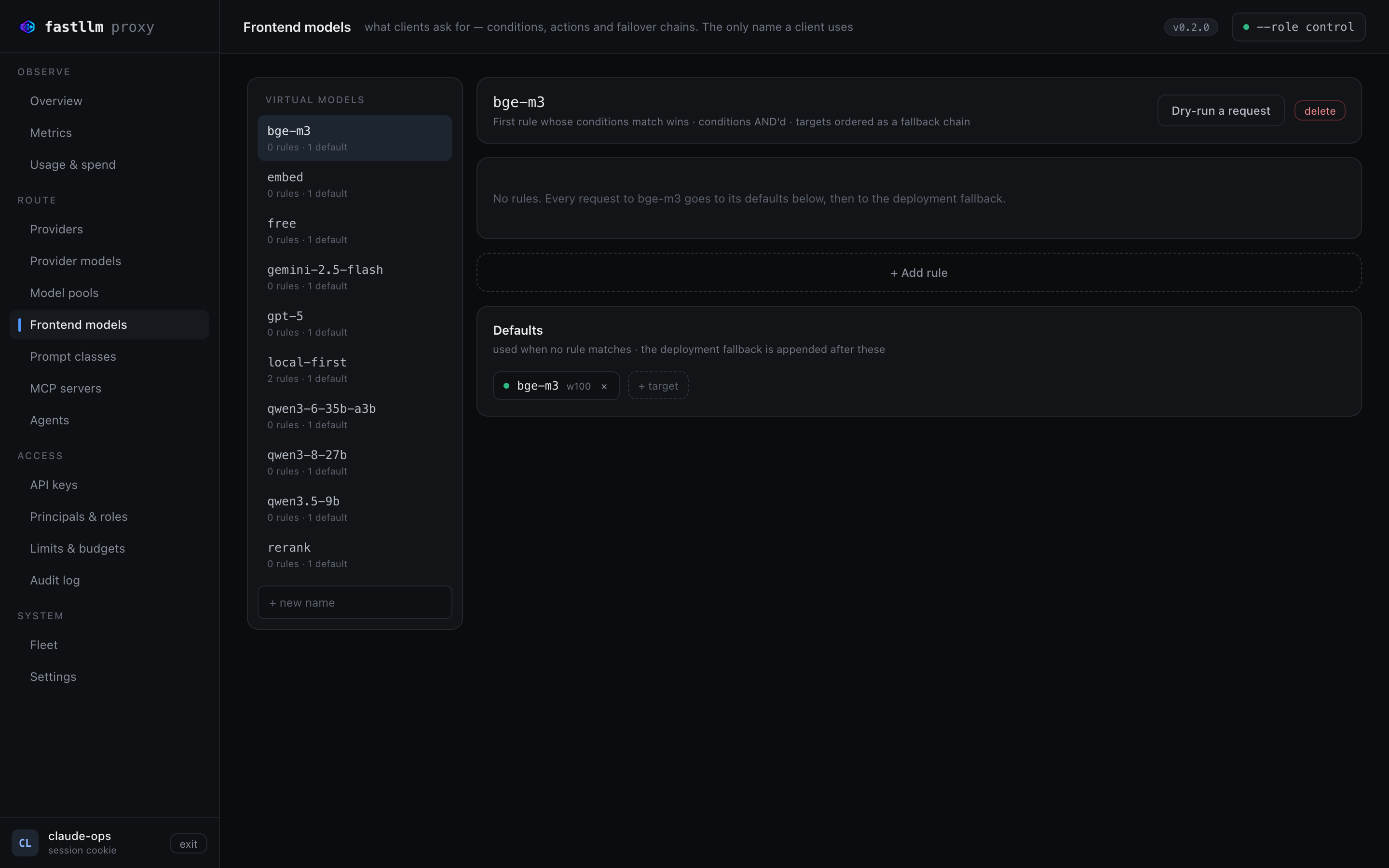Go to Limits & budgets
The image size is (1389, 868).
click(109, 548)
